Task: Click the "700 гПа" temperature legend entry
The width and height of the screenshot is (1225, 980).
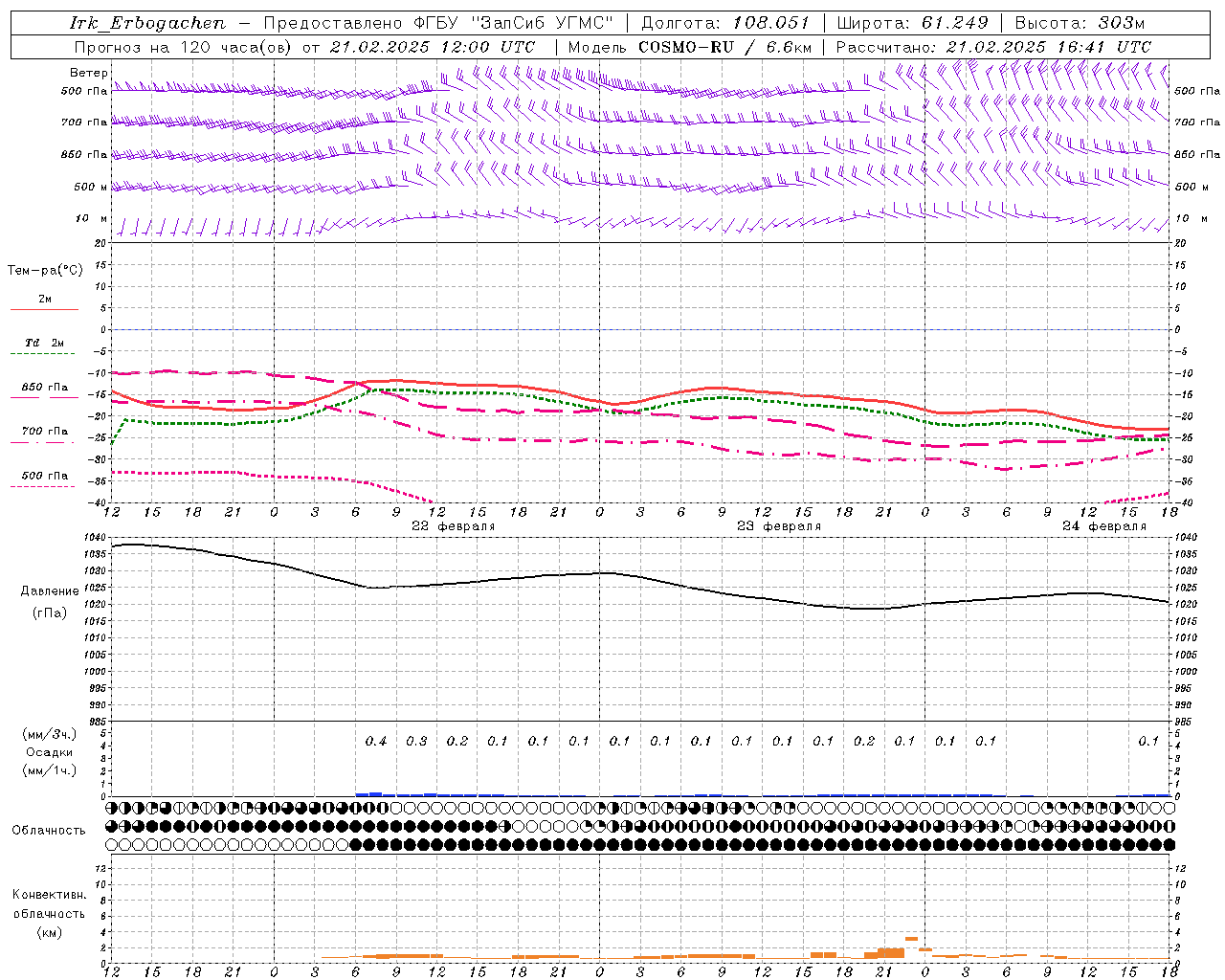Action: (x=45, y=431)
